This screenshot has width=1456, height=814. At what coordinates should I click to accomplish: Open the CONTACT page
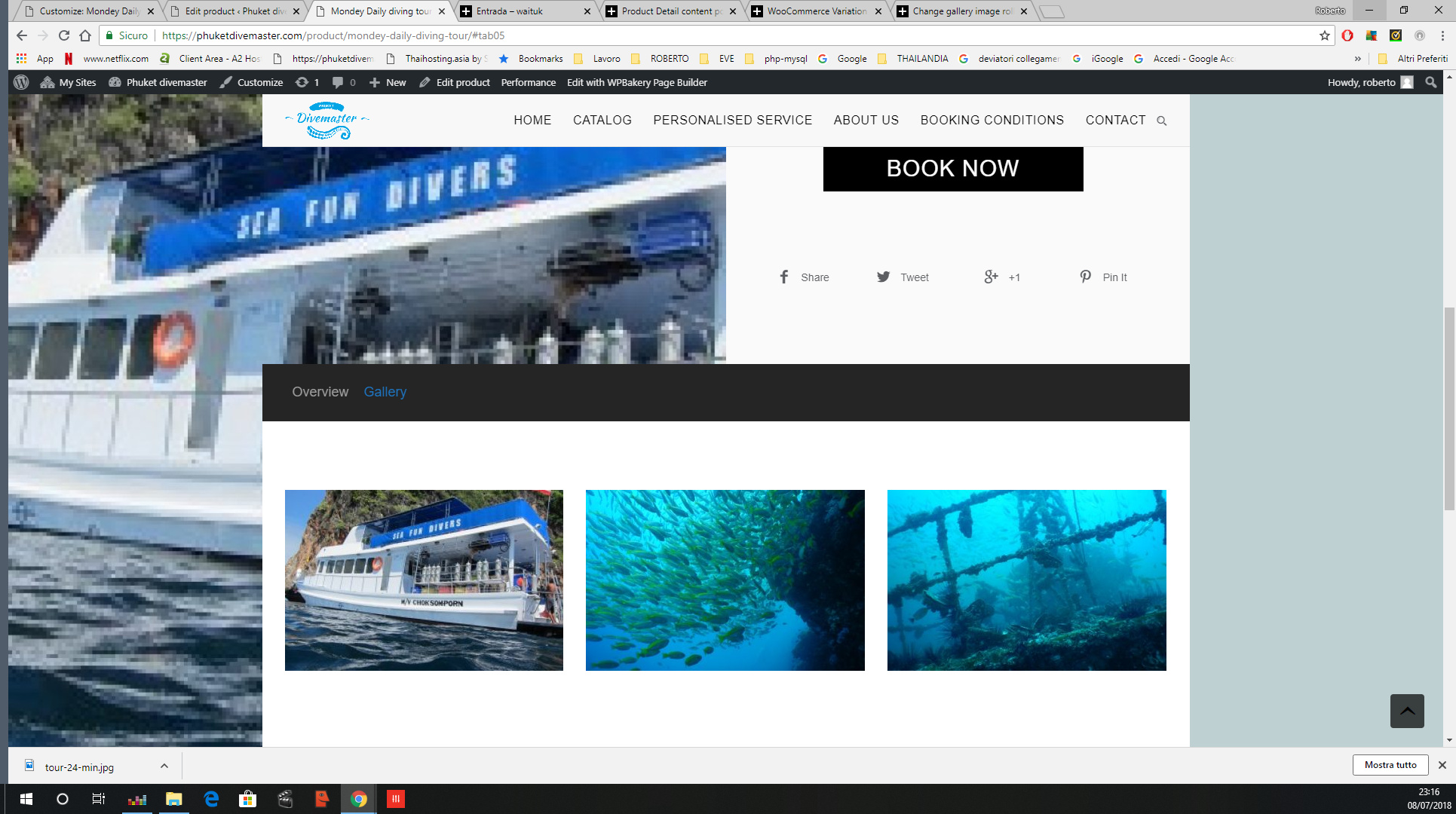pos(1115,121)
